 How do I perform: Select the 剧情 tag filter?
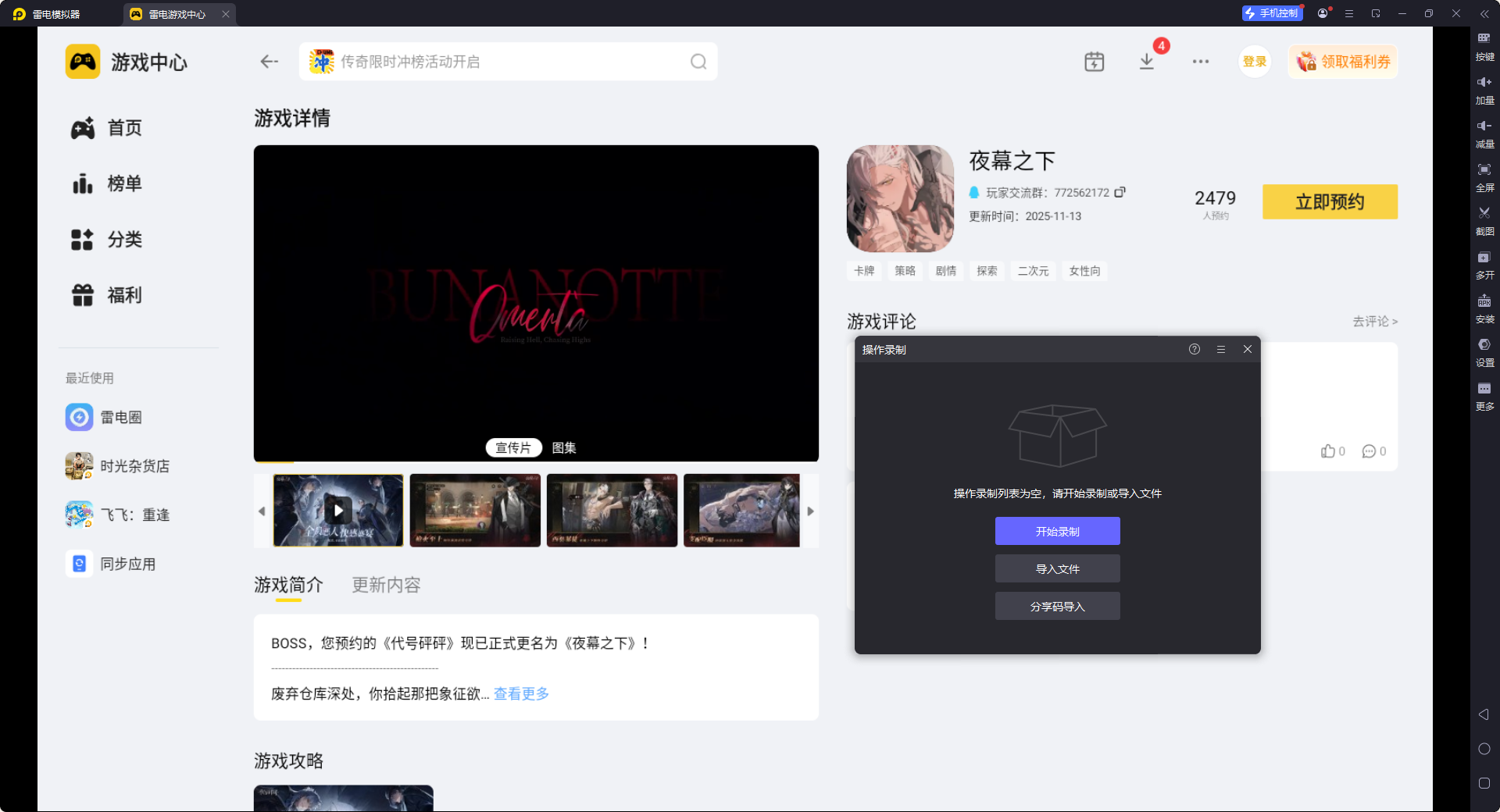[945, 271]
